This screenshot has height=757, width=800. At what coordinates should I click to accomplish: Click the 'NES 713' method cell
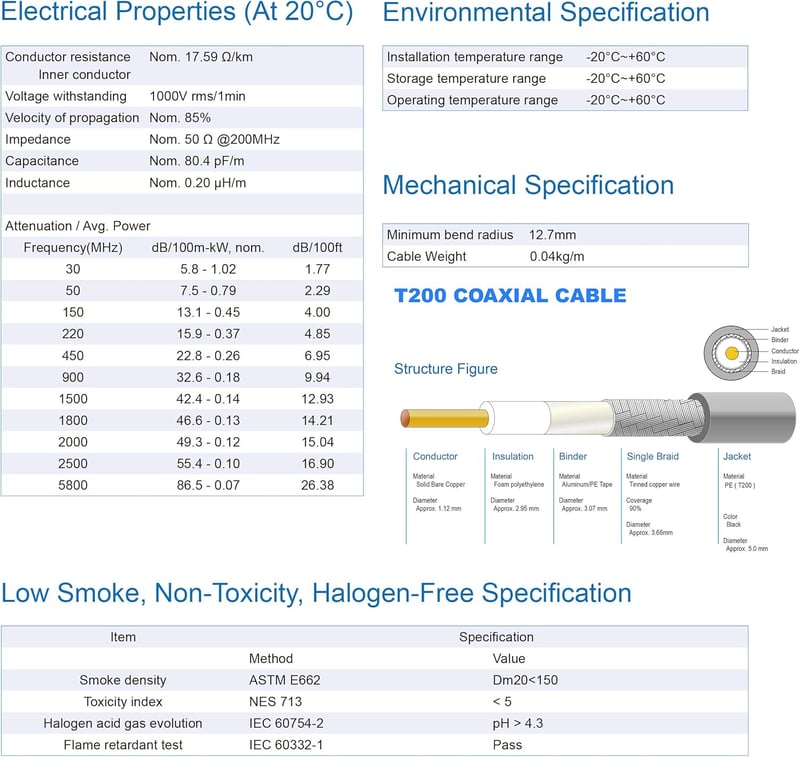[276, 702]
